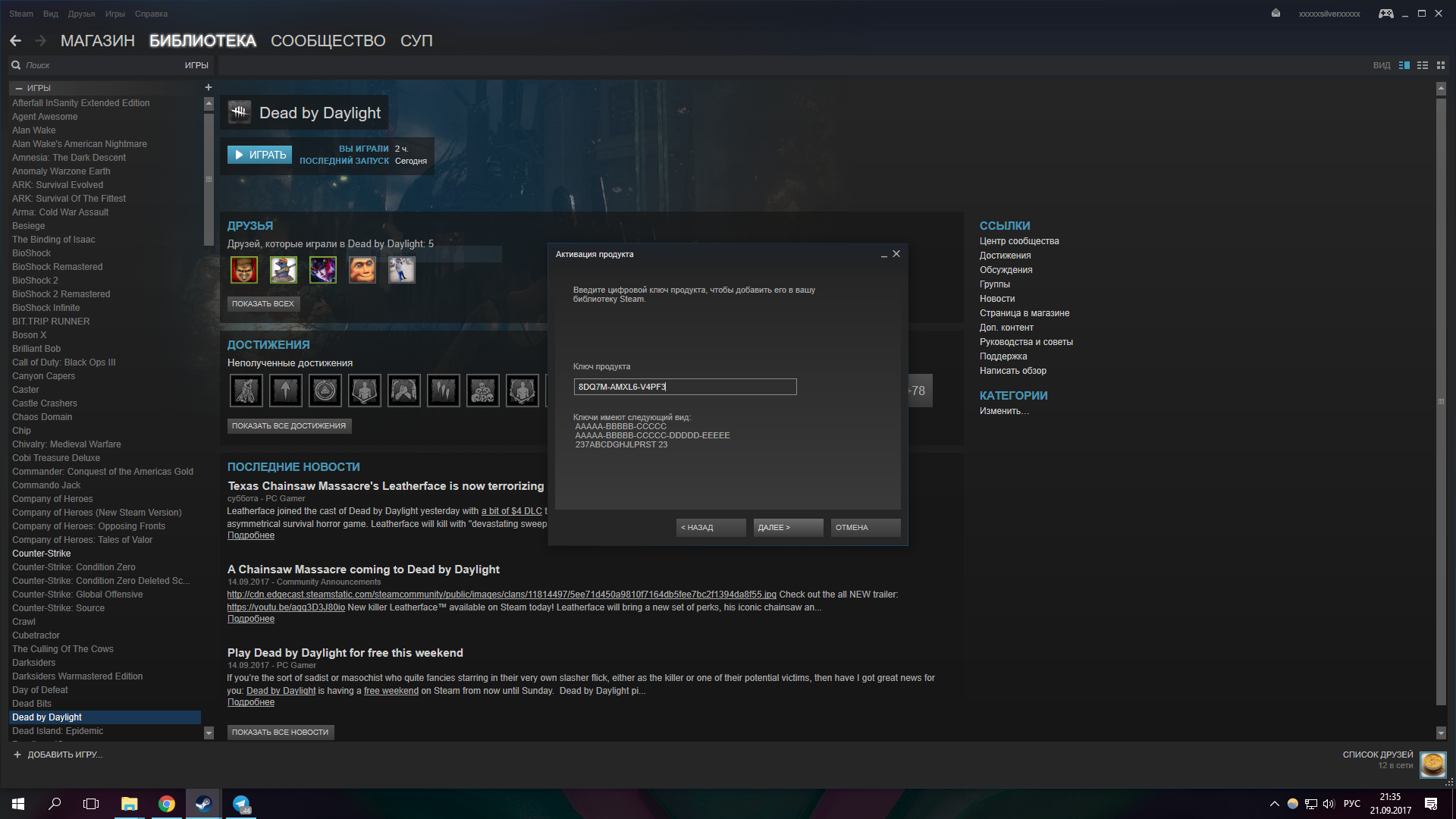View the third achievement with circular emblem
Viewport: 1456px width, 819px height.
coord(325,391)
